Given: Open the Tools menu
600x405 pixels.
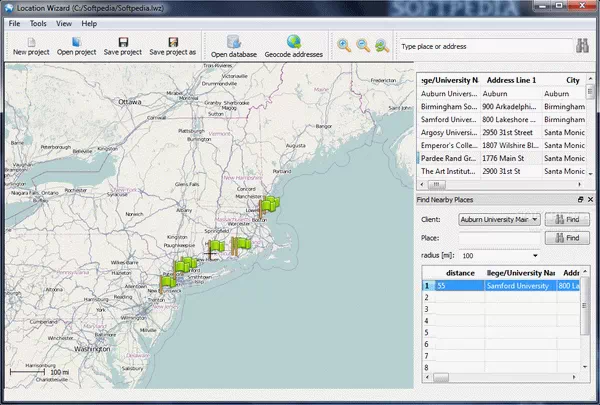Looking at the screenshot, I should click(x=38, y=22).
